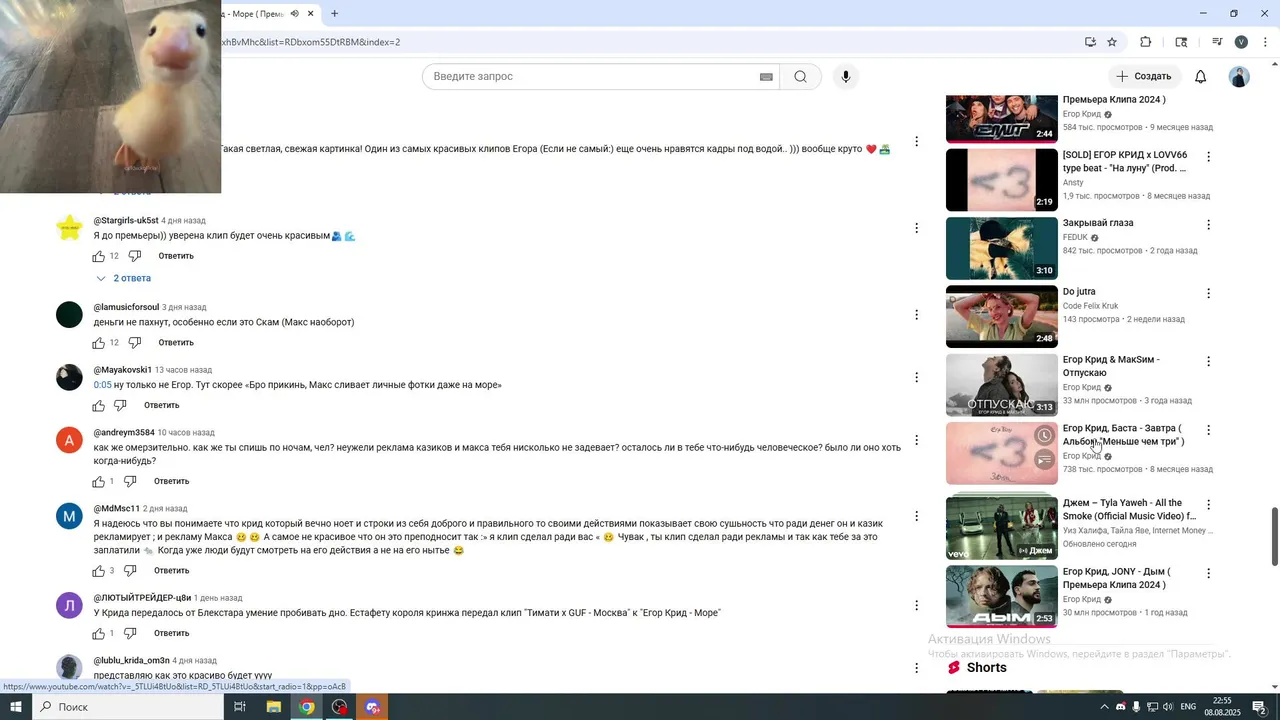Add 'Завтра' video to Watch Later clock icon
The width and height of the screenshot is (1280, 720).
point(1044,436)
